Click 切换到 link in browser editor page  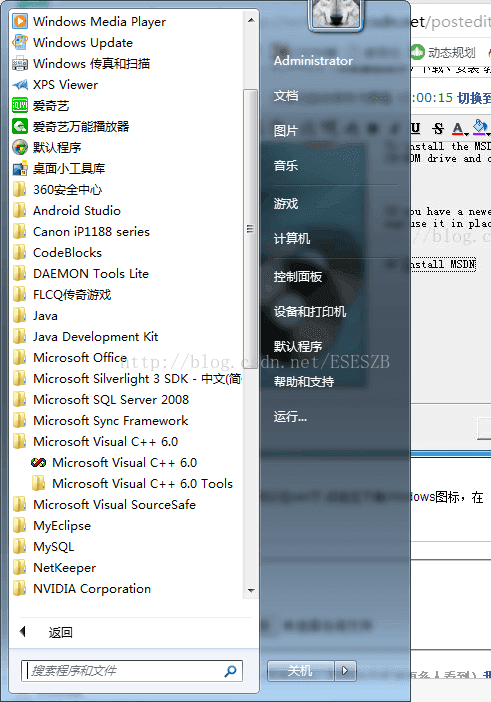pos(474,98)
